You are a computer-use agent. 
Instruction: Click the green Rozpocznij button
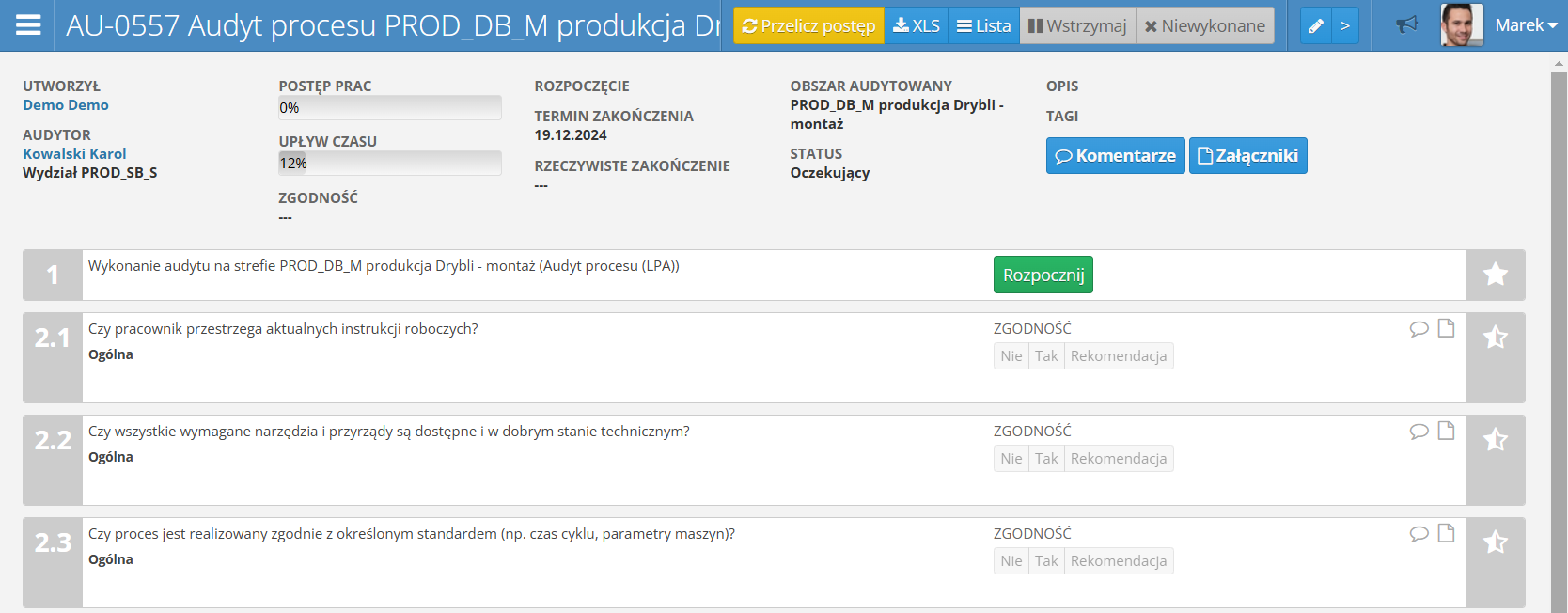[x=1043, y=275]
